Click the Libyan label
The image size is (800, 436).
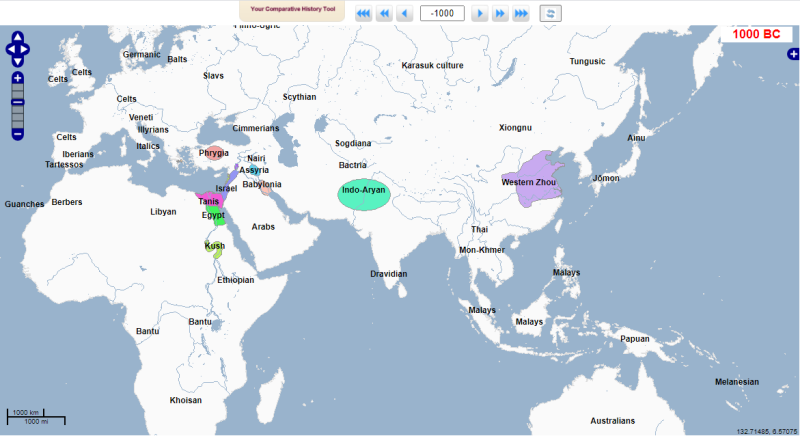(163, 212)
